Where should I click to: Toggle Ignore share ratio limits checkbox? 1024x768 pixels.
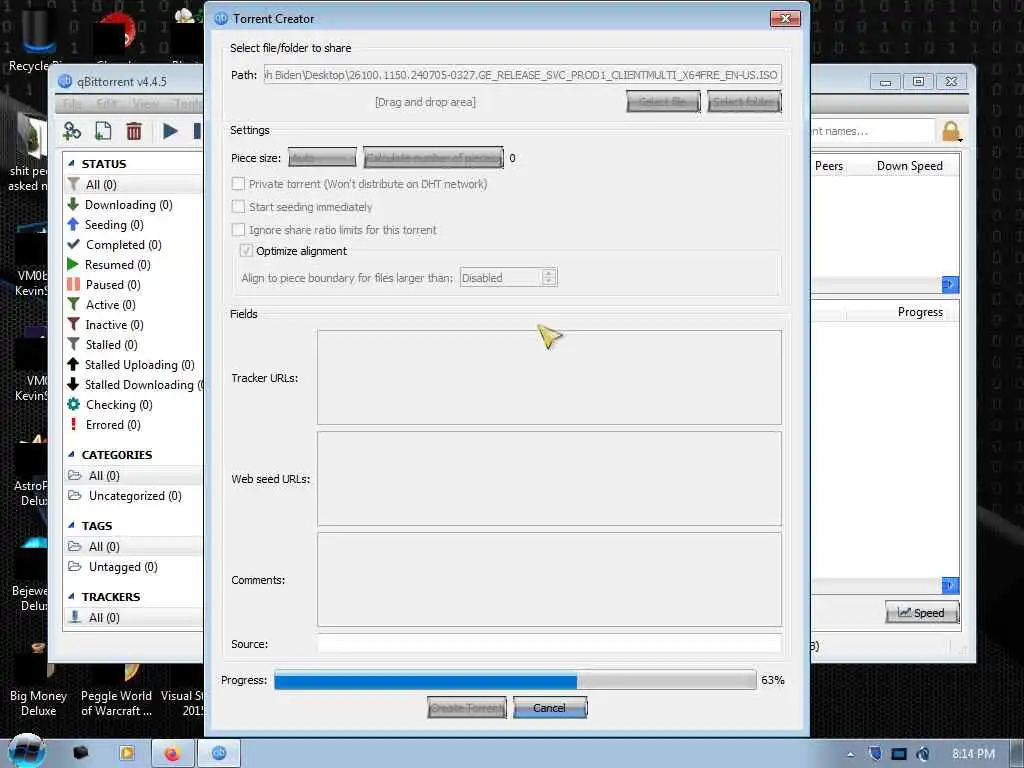(x=238, y=230)
